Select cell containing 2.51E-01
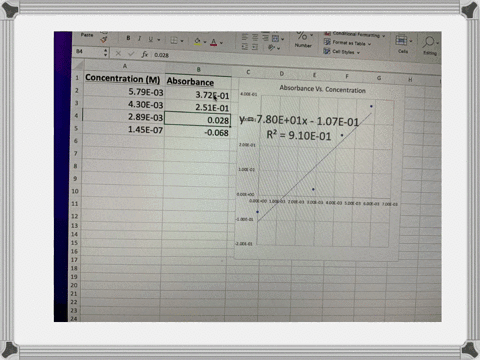This screenshot has height=360, width=480. coord(198,108)
